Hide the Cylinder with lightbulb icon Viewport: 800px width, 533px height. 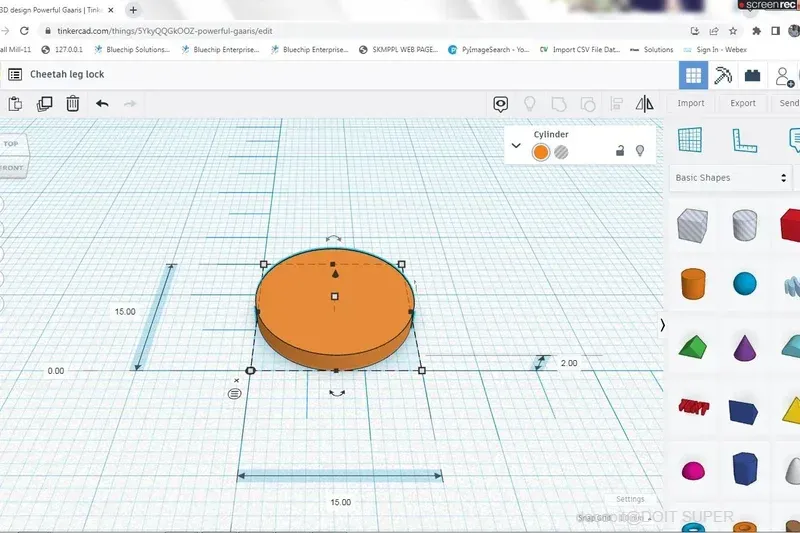[x=640, y=150]
